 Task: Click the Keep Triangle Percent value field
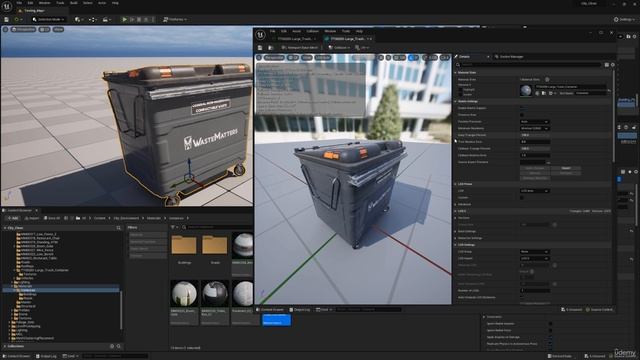535,135
